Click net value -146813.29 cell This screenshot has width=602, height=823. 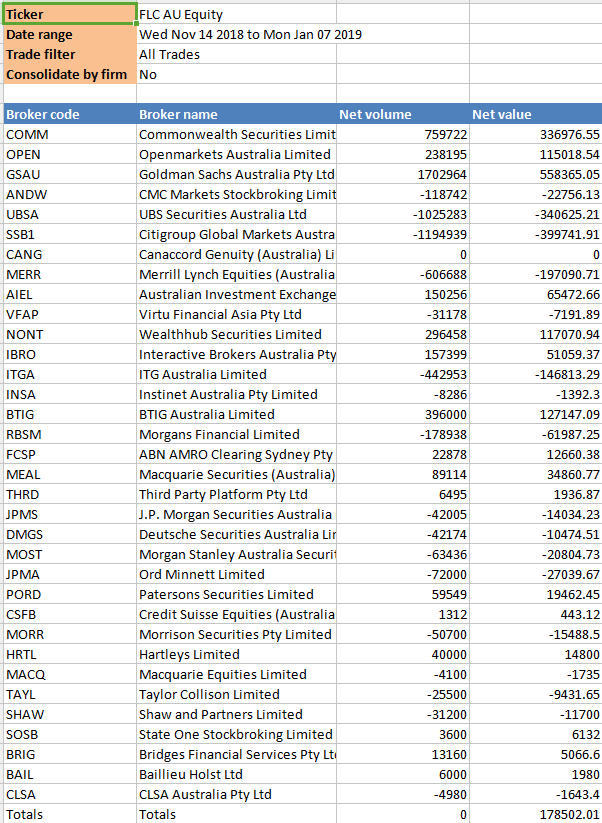click(x=536, y=374)
